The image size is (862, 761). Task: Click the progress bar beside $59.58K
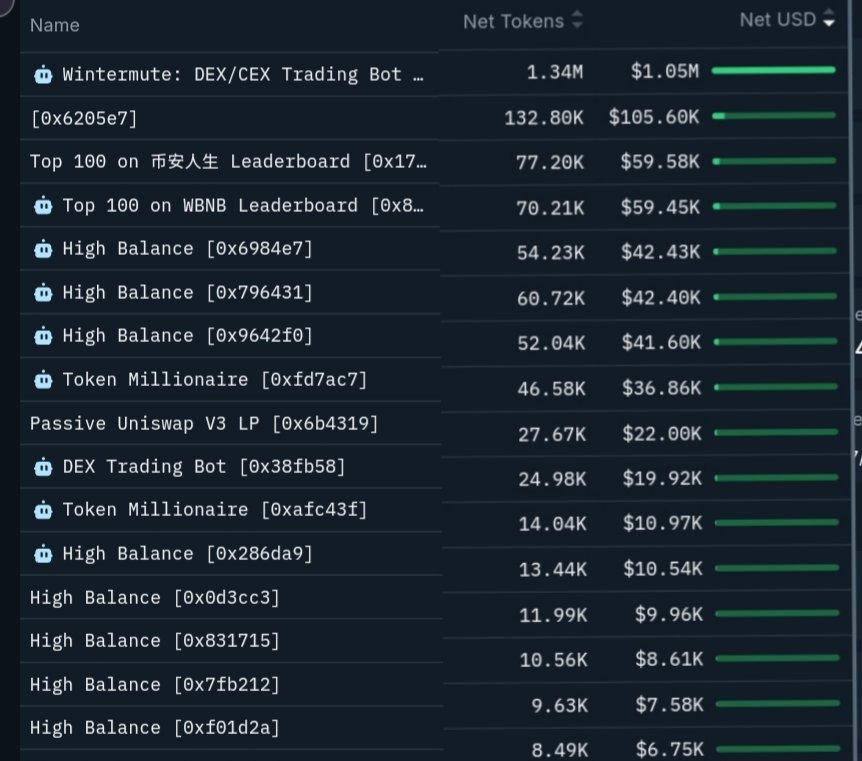coord(774,161)
